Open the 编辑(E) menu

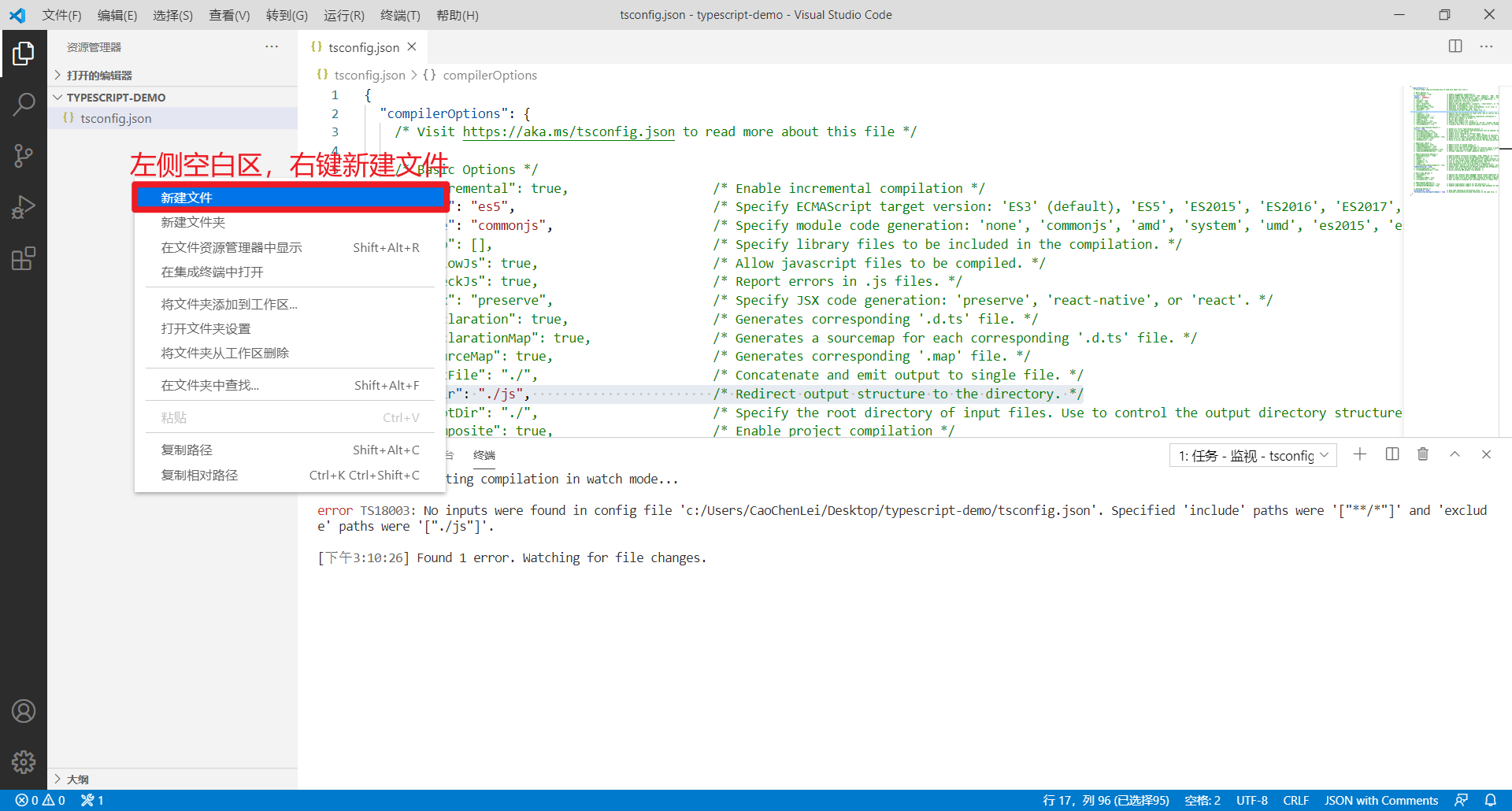tap(117, 15)
